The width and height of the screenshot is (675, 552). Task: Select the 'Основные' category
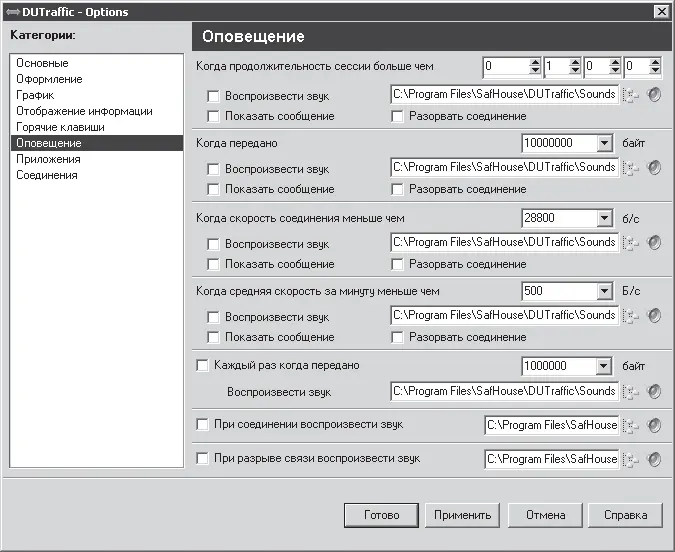click(97, 63)
